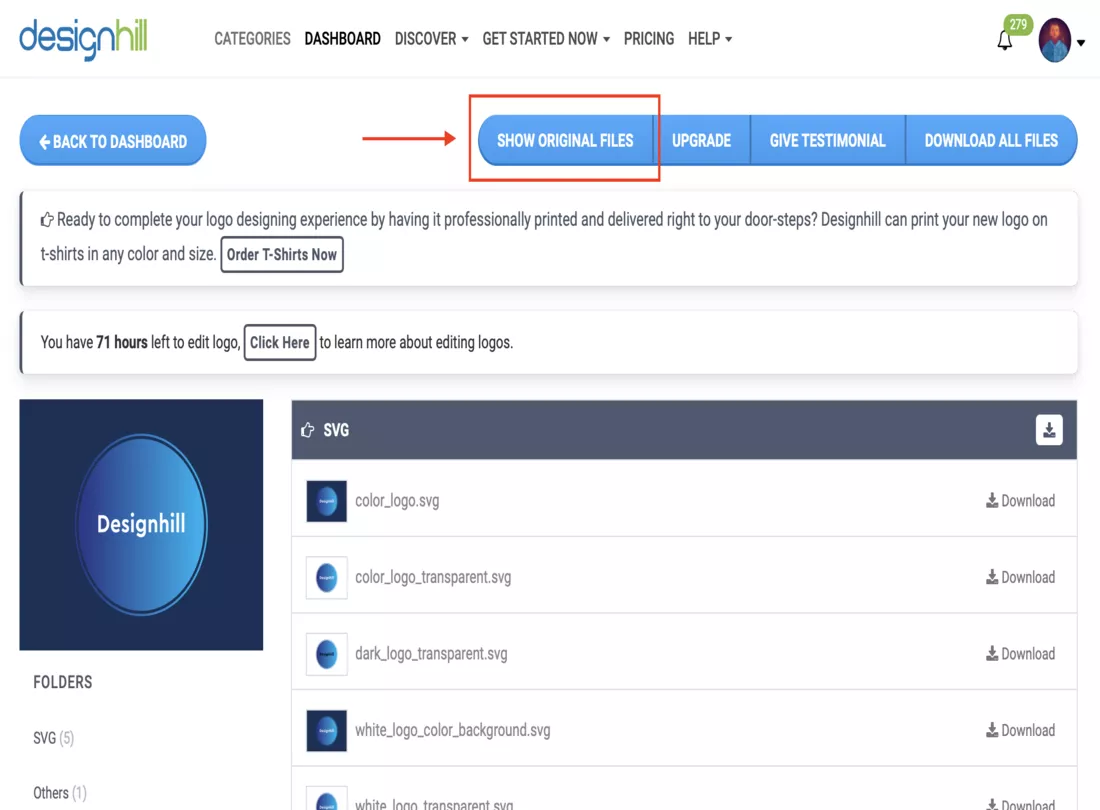
Task: Click the SVG section download-all icon
Action: [1049, 430]
